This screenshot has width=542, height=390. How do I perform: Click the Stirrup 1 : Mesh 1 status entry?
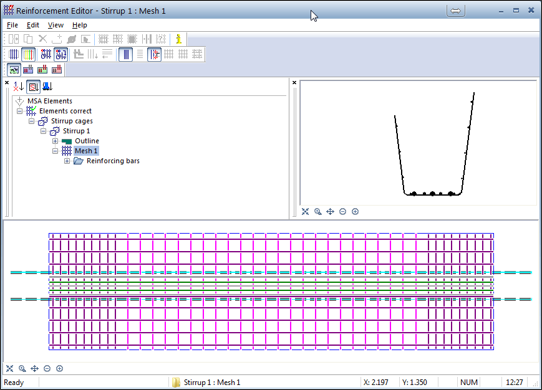(212, 382)
